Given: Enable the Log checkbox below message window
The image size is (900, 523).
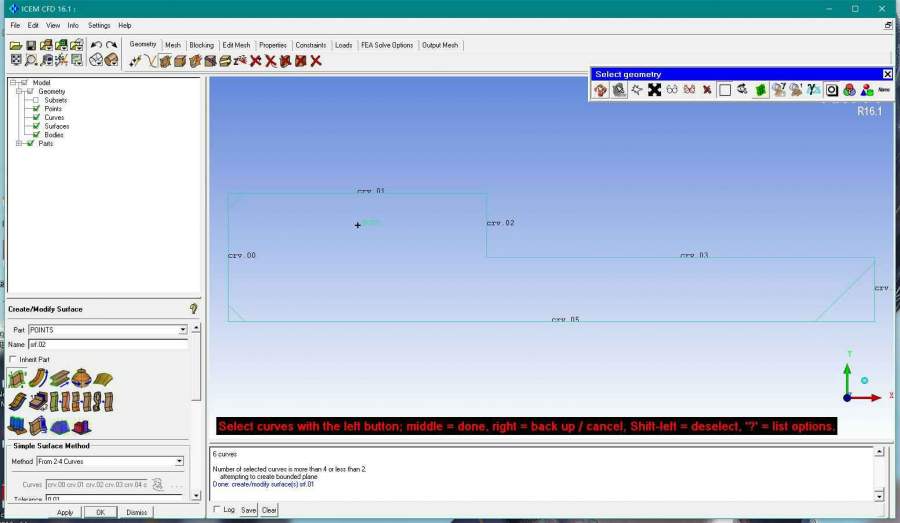Looking at the screenshot, I should pos(217,509).
